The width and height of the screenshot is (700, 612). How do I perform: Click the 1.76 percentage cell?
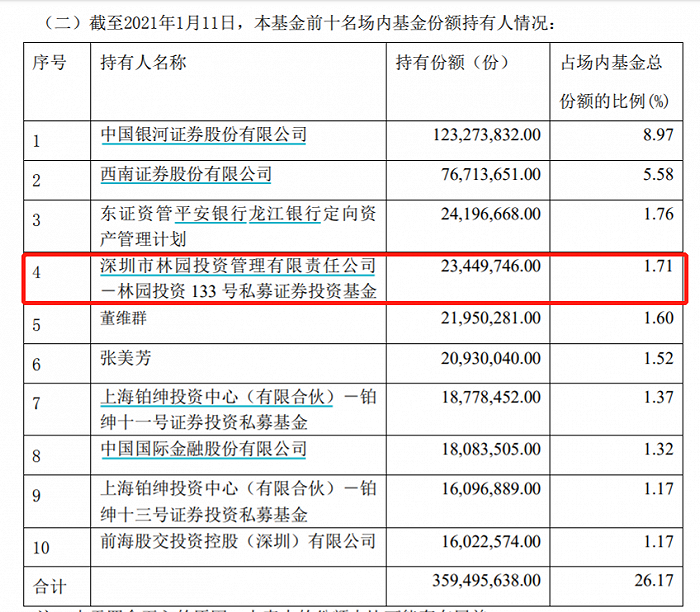(658, 214)
